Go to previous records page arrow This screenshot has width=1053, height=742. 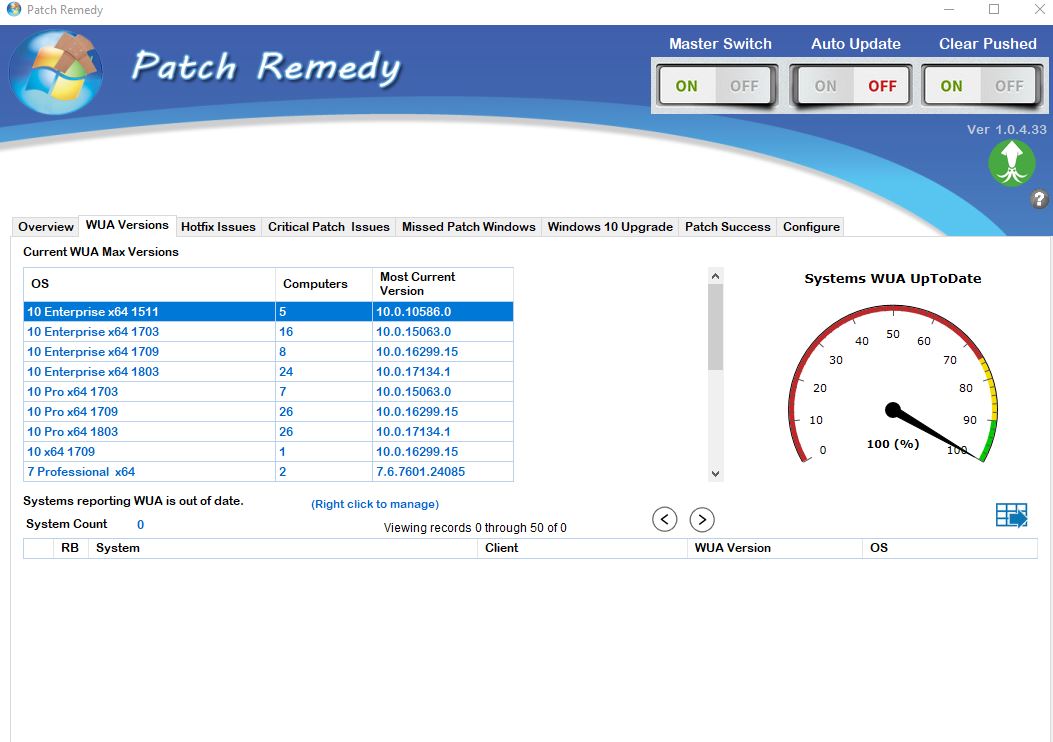coord(665,519)
